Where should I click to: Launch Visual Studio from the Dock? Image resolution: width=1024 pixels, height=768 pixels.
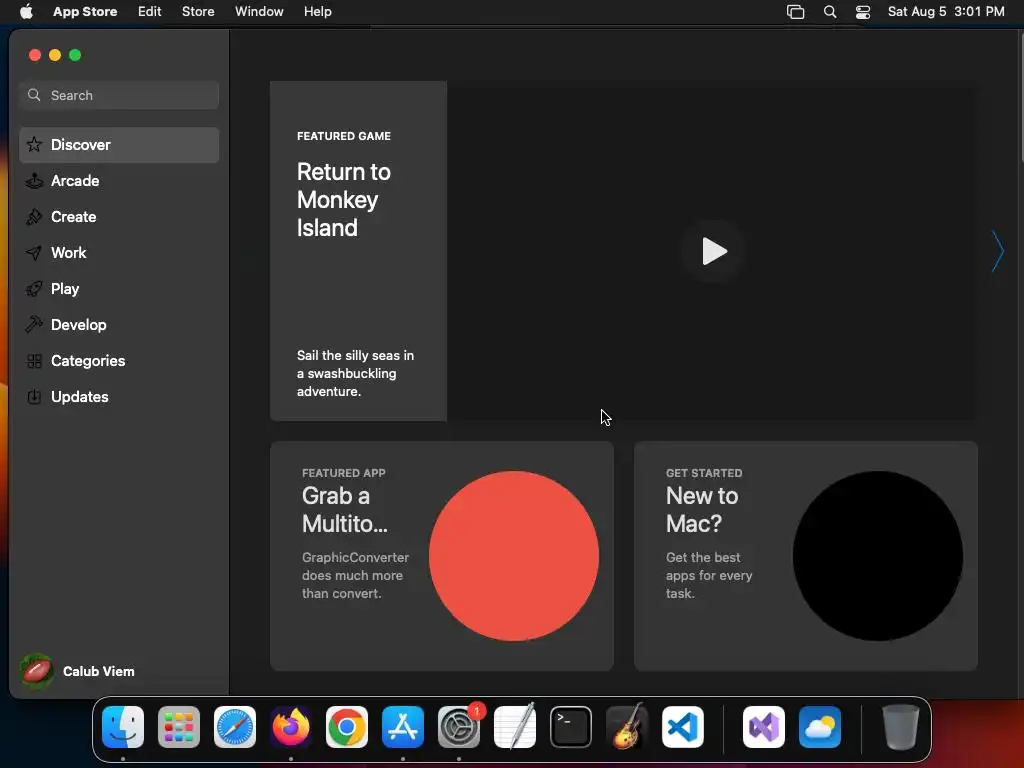[x=764, y=727]
